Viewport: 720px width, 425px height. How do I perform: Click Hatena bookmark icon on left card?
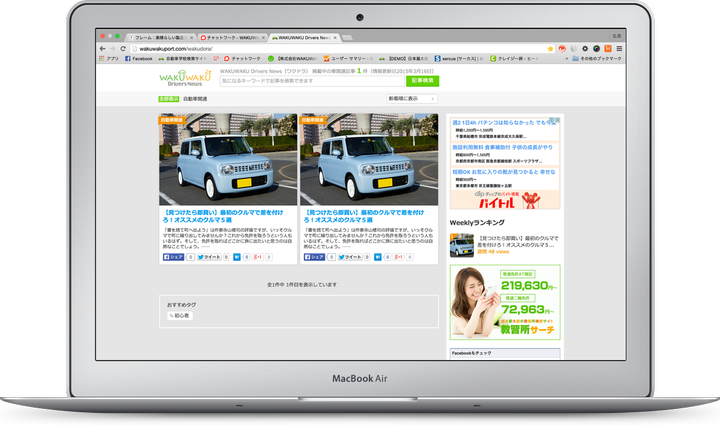point(236,257)
